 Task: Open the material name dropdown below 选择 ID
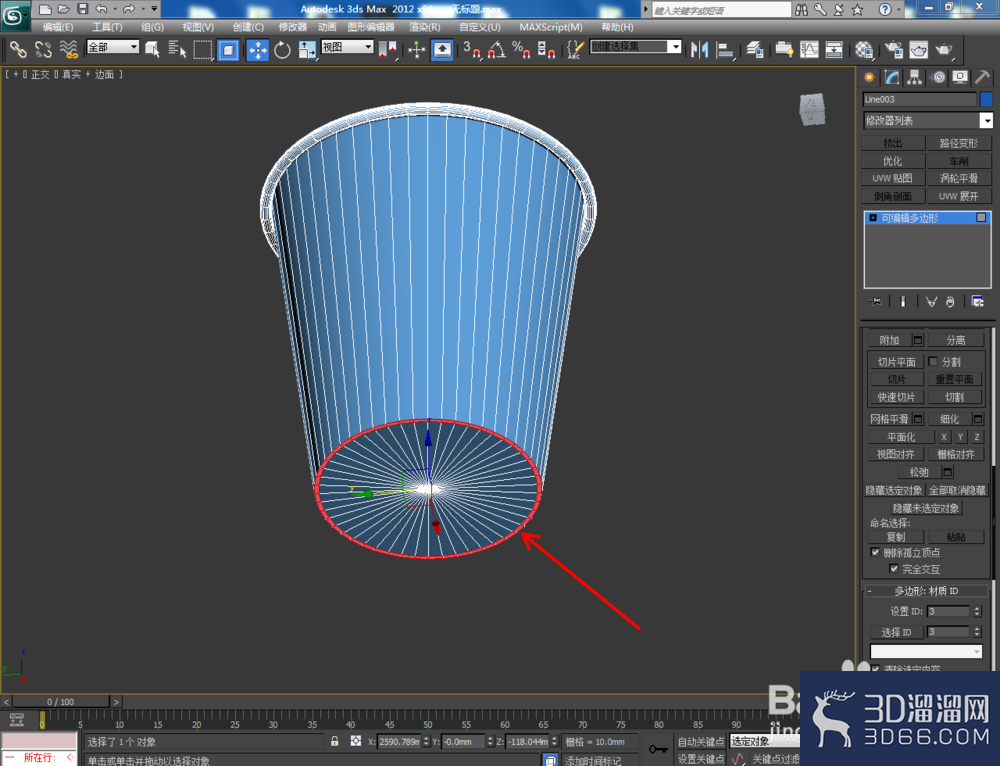pos(926,651)
